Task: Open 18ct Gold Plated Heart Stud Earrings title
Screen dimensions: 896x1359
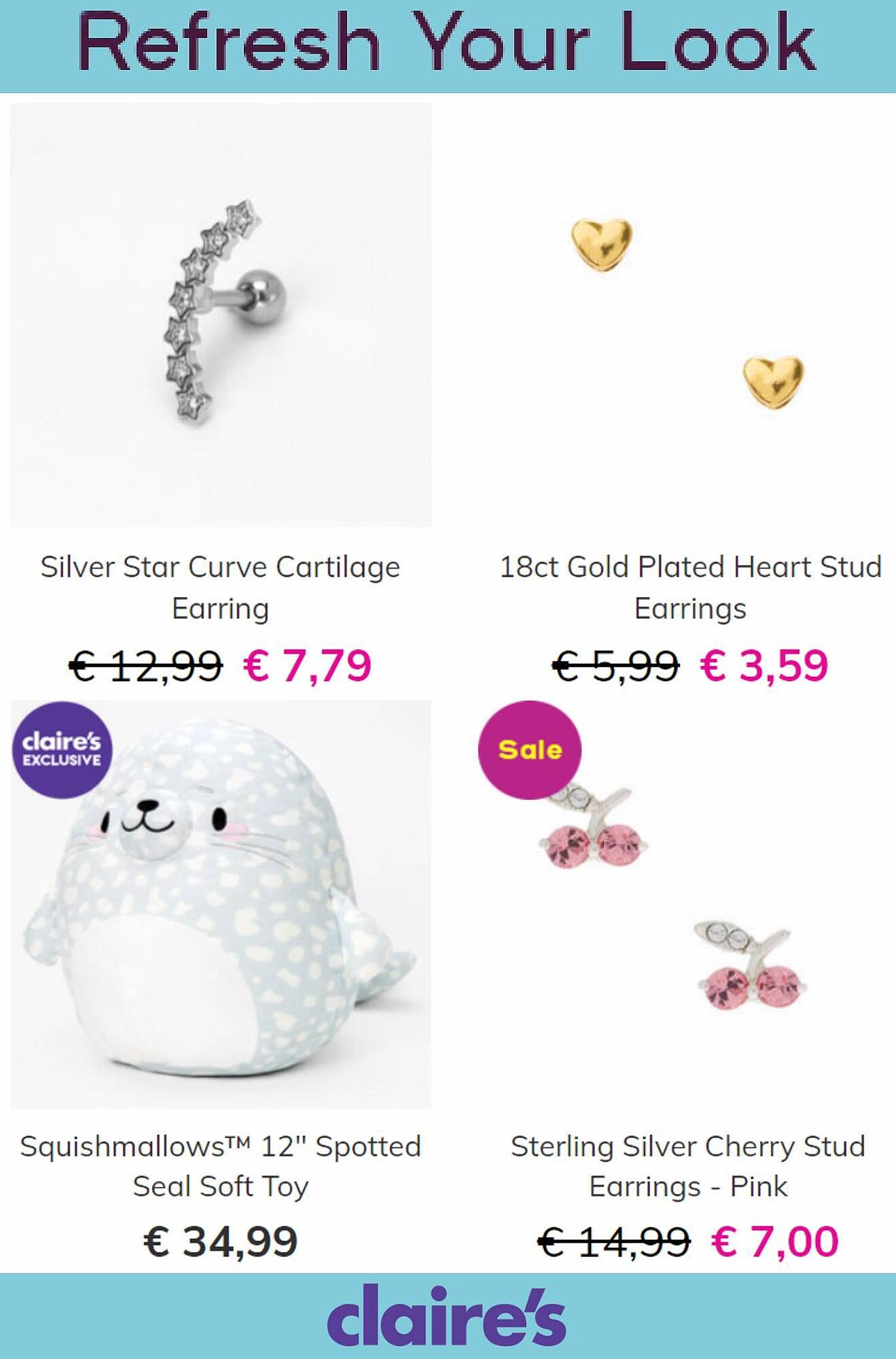Action: pyautogui.click(x=690, y=587)
